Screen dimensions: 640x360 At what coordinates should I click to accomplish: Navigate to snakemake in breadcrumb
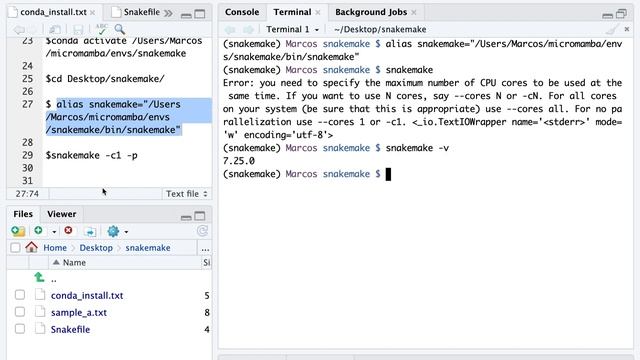click(148, 248)
